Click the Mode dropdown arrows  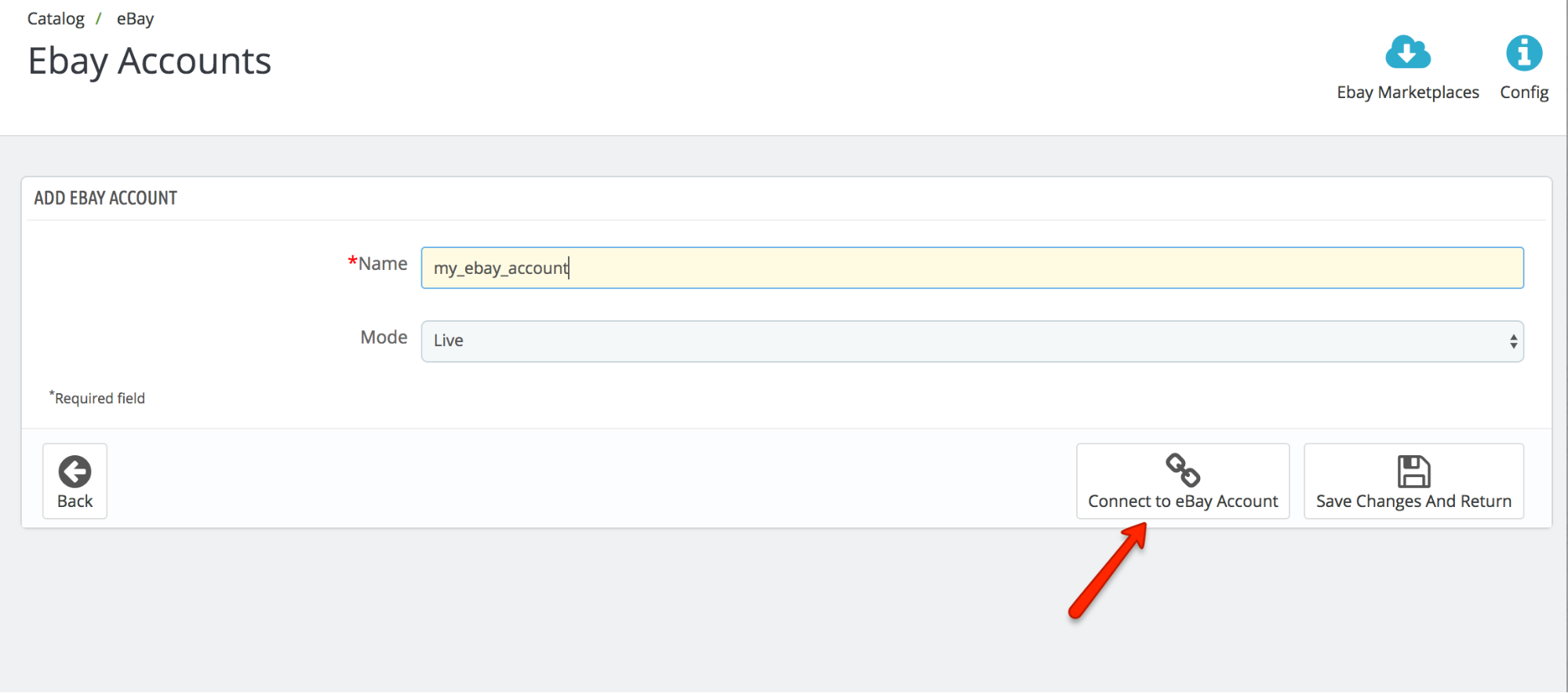1513,341
